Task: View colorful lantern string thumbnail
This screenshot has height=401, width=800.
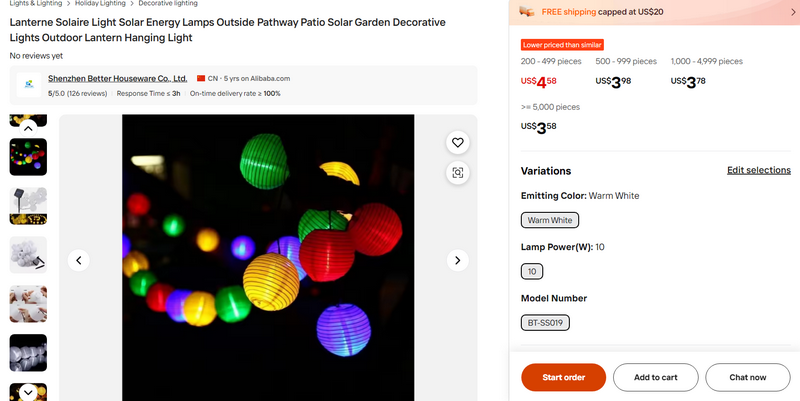Action: coord(28,157)
